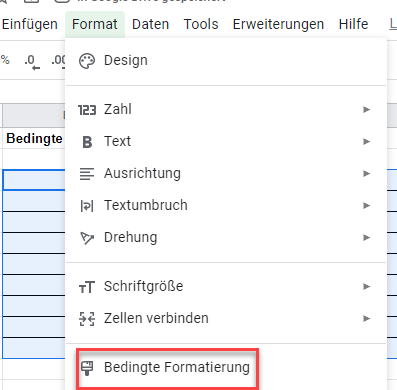Decrease decimal places toolbar button

tap(32, 62)
